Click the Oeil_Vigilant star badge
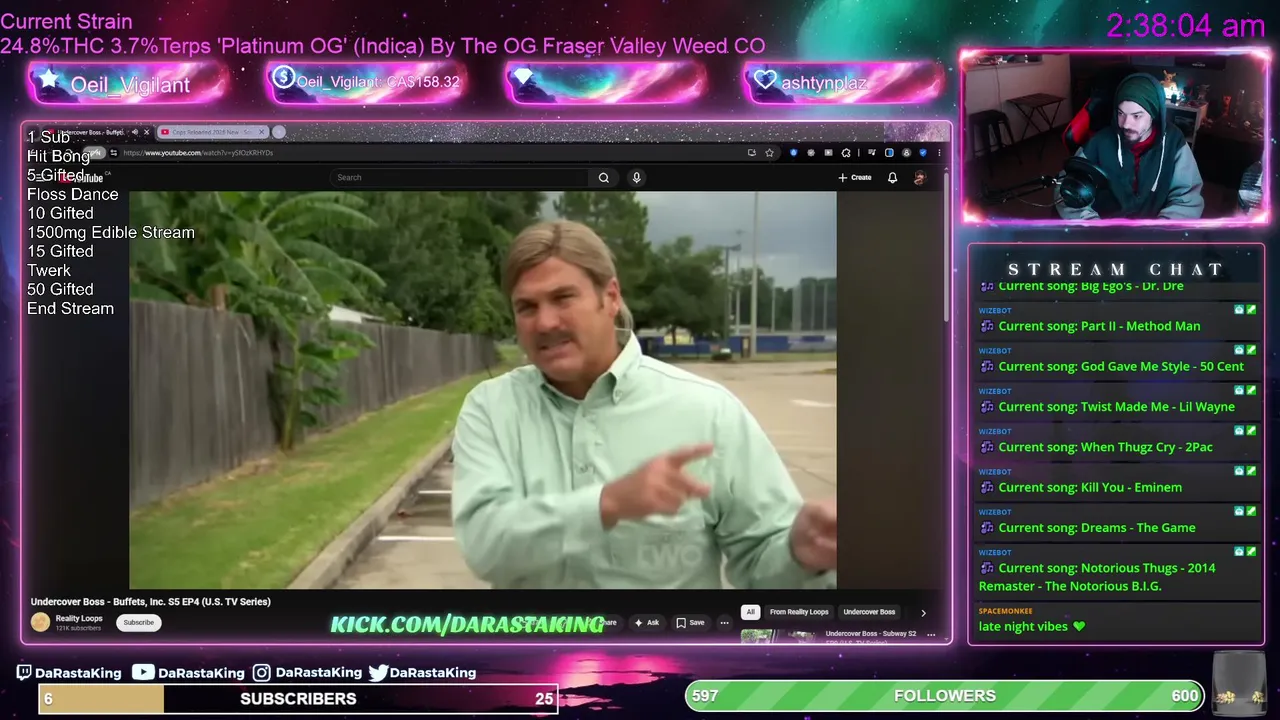Image resolution: width=1280 pixels, height=720 pixels. tap(127, 84)
